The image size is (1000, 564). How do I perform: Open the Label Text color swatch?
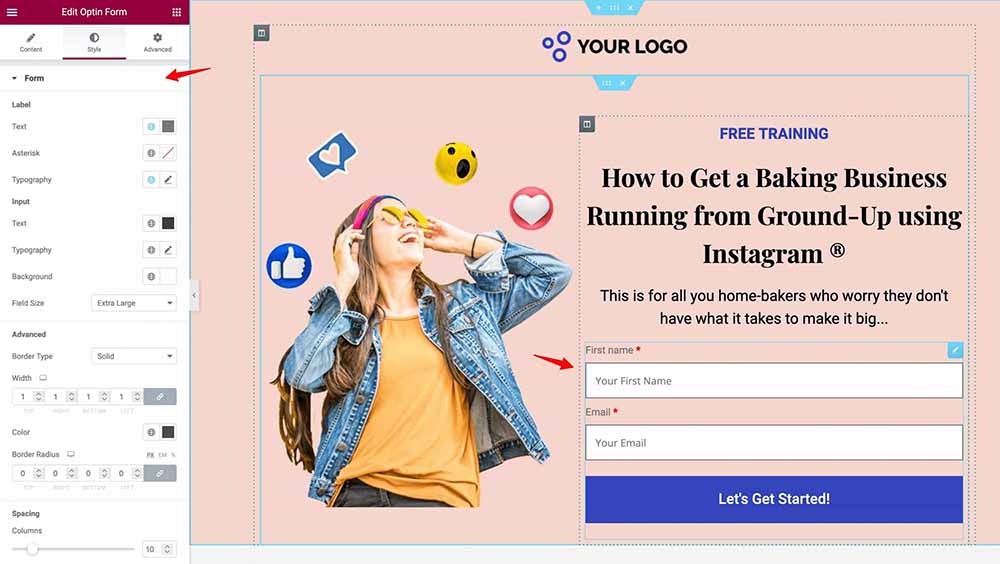[x=168, y=126]
